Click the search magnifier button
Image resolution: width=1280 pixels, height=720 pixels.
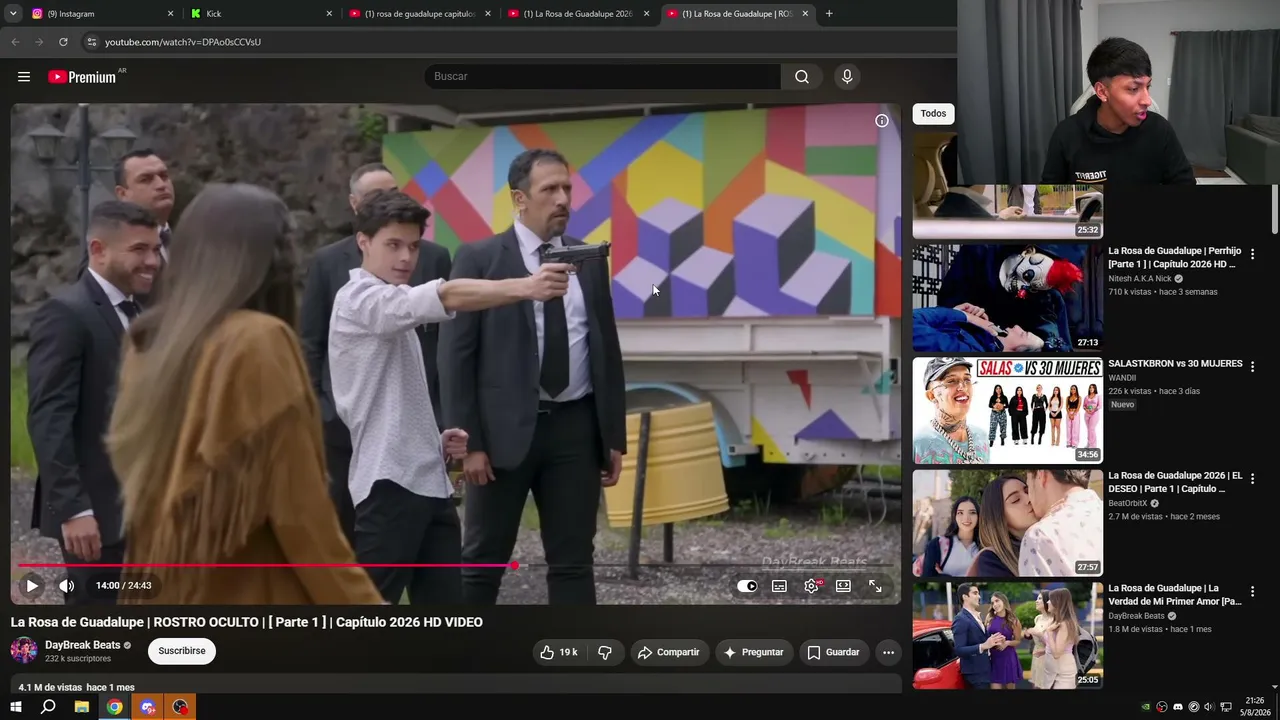click(802, 77)
